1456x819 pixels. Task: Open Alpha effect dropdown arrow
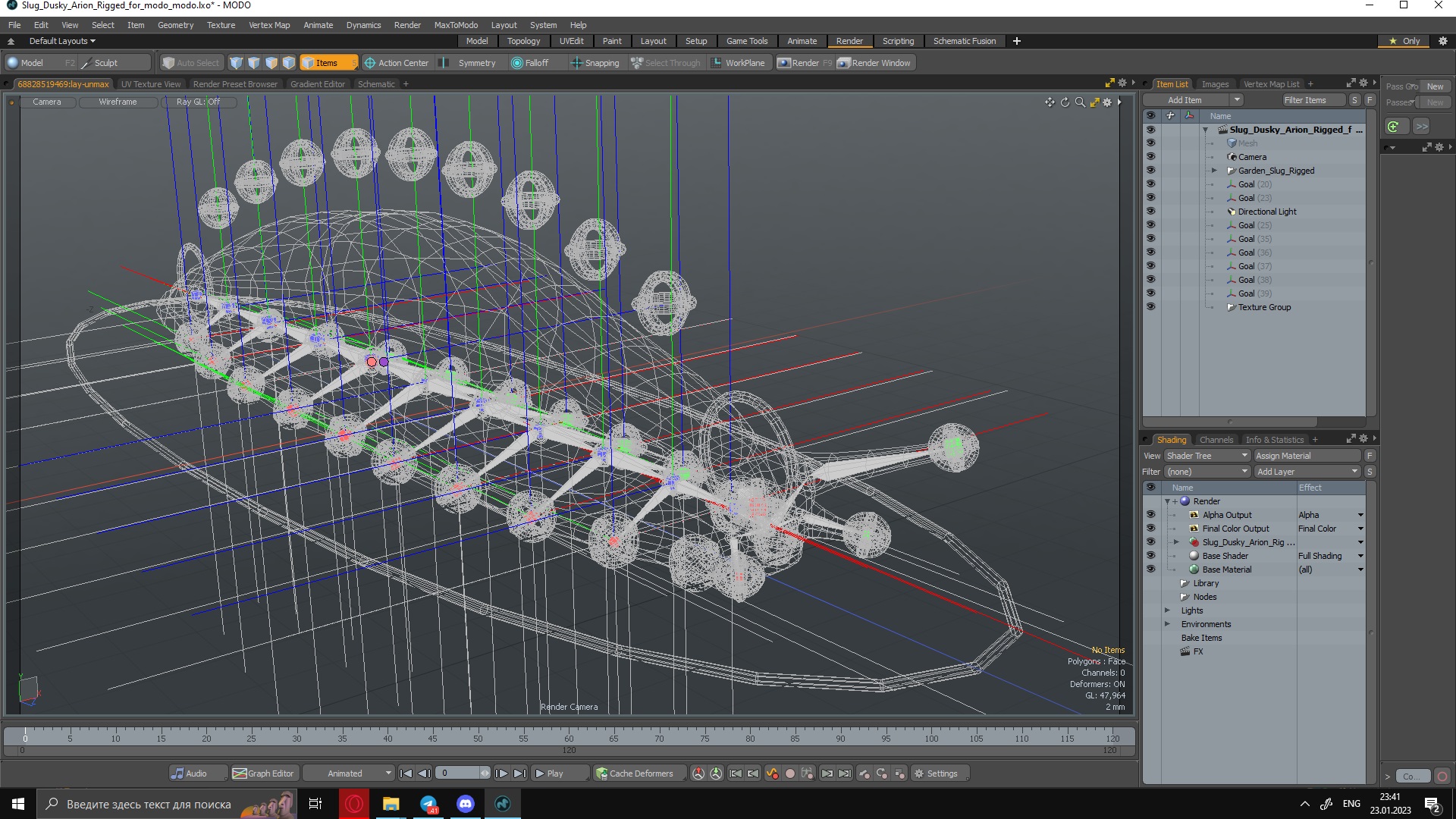[1360, 515]
